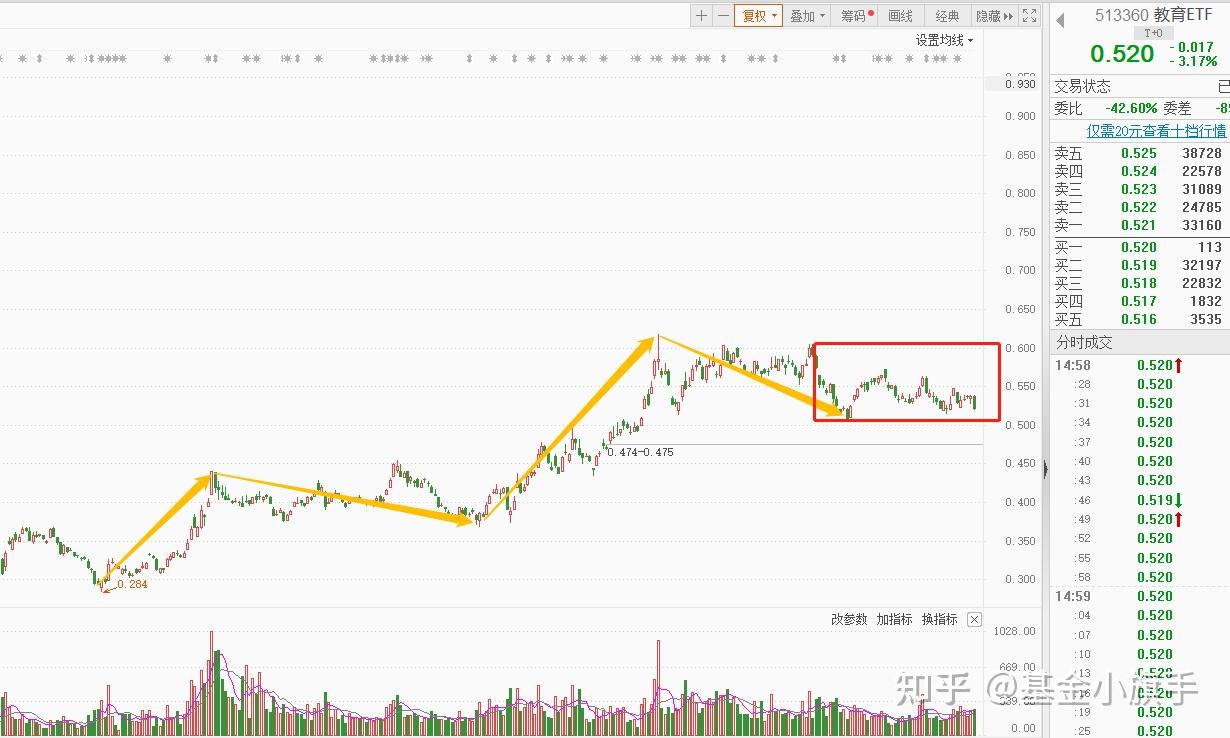Click the 0.474-0.475 gap label on the chart
The height and width of the screenshot is (738, 1230).
pos(640,452)
